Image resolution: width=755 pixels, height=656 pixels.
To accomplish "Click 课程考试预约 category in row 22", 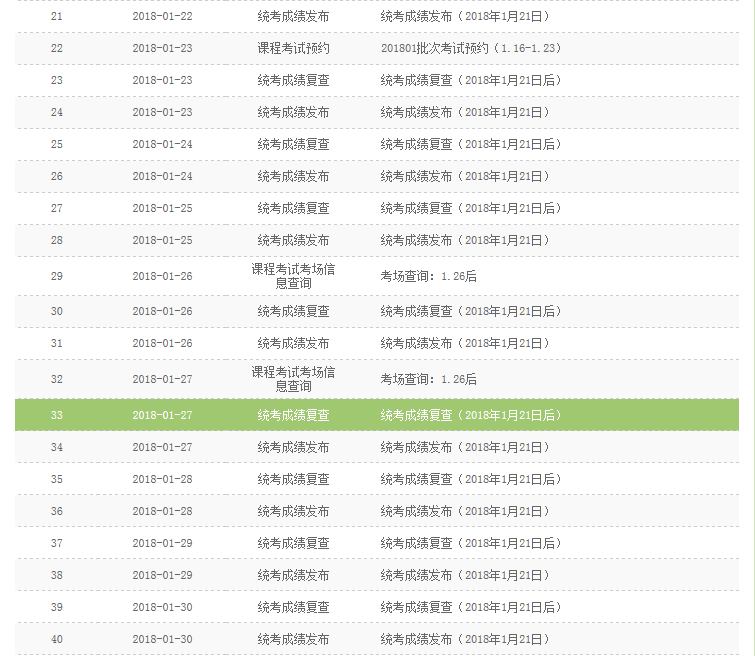I will (x=293, y=48).
